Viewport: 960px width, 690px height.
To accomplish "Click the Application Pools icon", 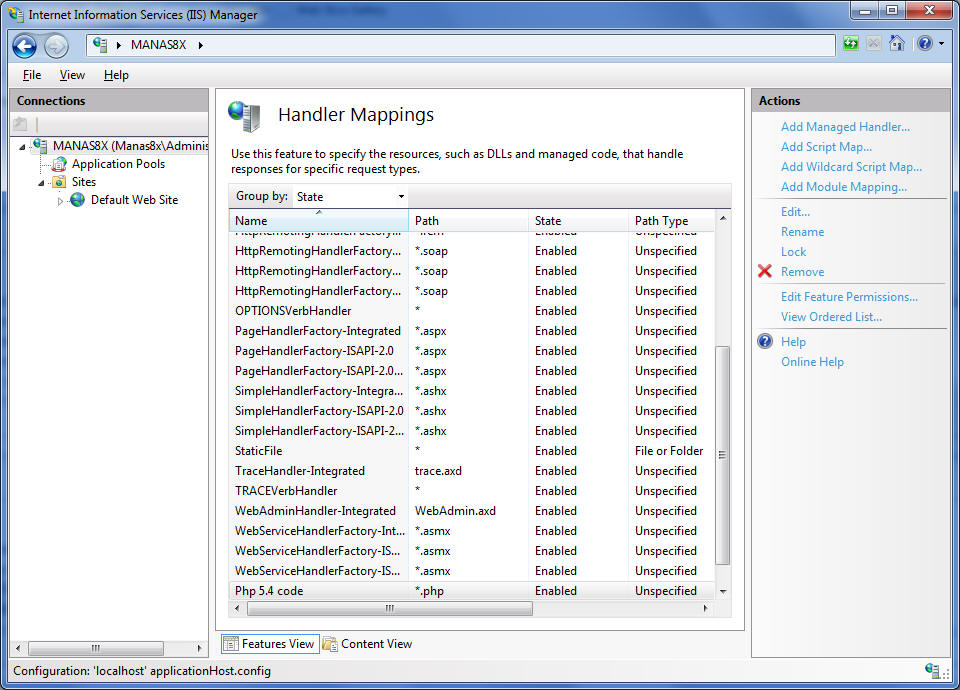I will pyautogui.click(x=59, y=164).
